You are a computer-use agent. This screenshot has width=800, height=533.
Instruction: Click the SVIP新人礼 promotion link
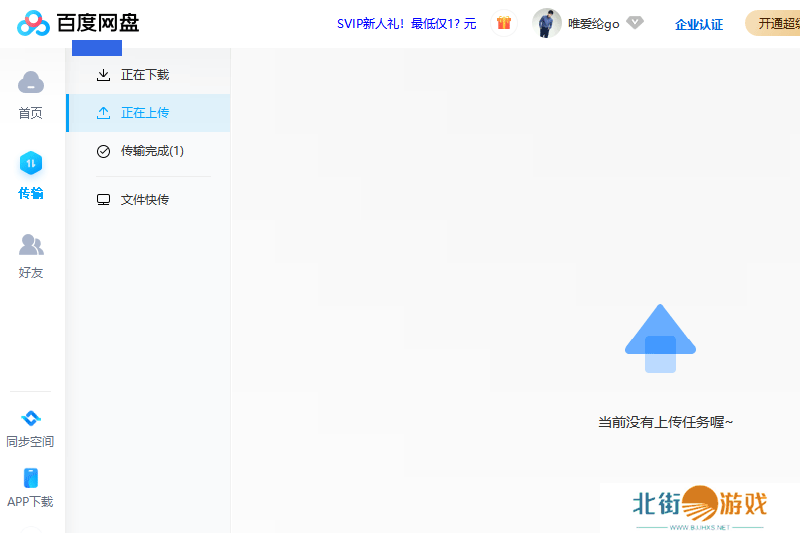pyautogui.click(x=406, y=24)
